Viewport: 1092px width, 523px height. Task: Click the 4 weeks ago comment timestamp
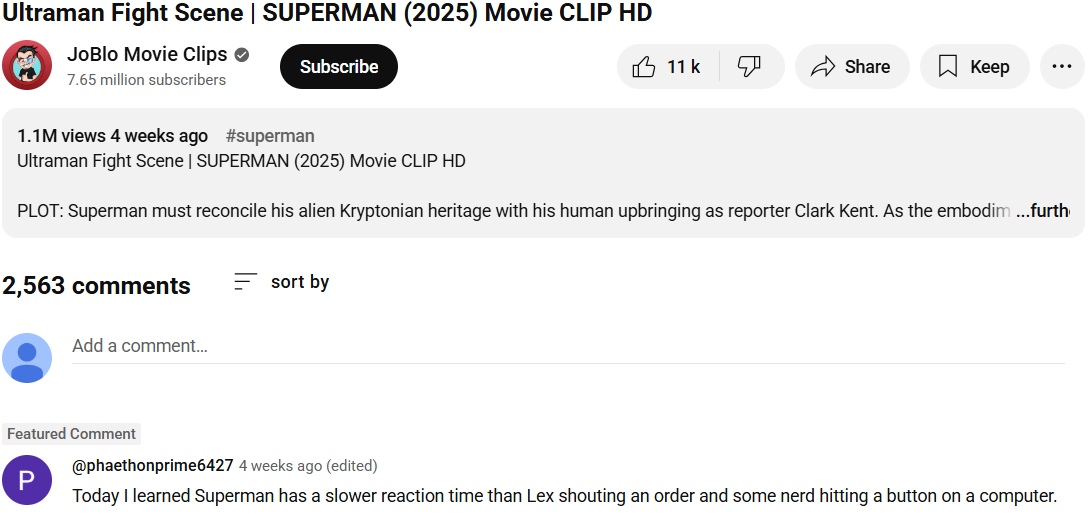[x=281, y=466]
